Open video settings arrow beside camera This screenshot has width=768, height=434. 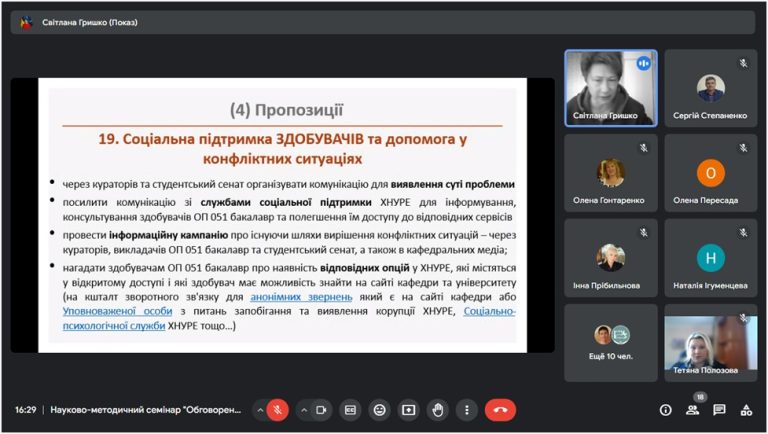pos(304,410)
